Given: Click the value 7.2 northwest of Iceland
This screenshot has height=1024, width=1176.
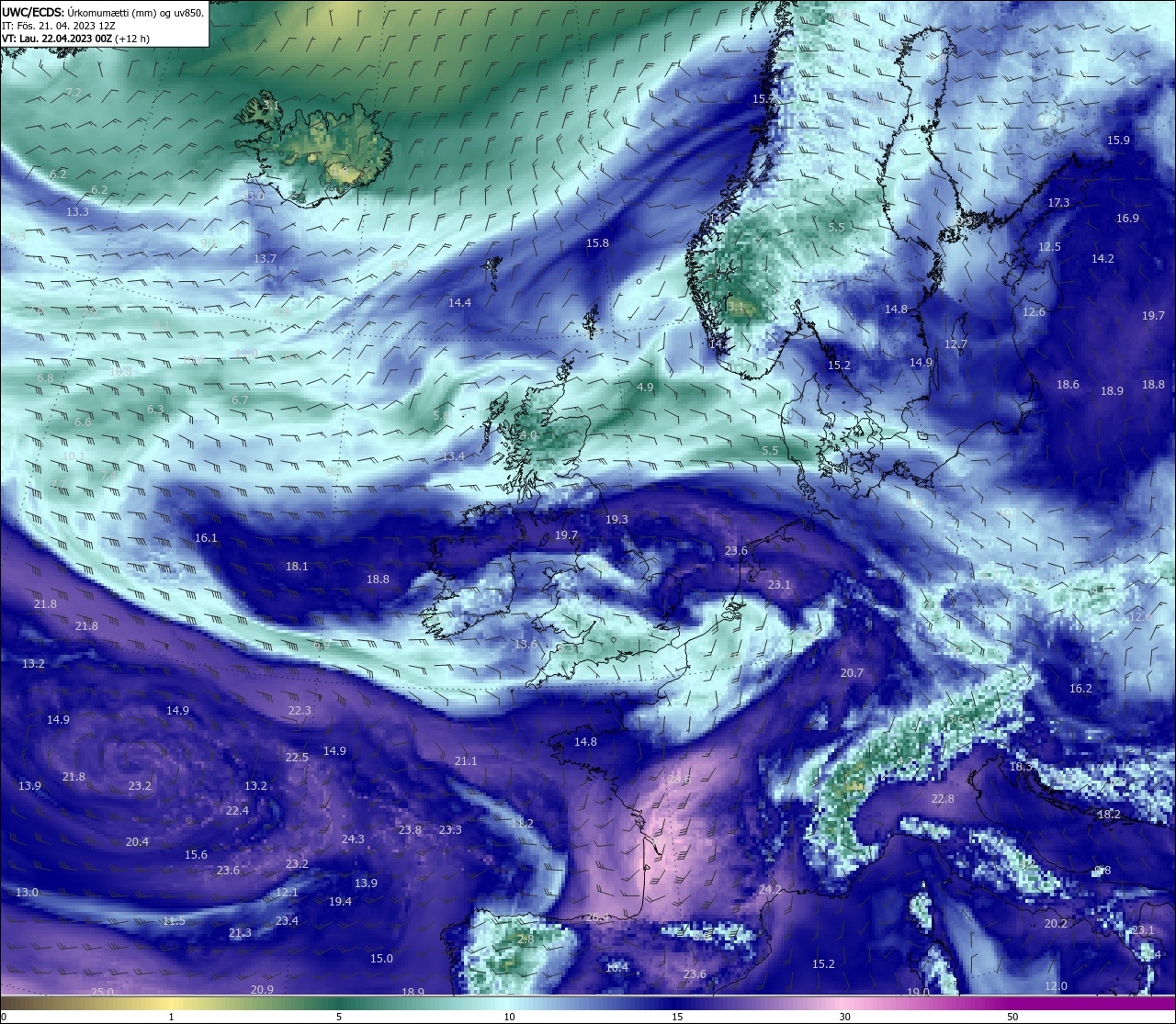Looking at the screenshot, I should pos(74,93).
